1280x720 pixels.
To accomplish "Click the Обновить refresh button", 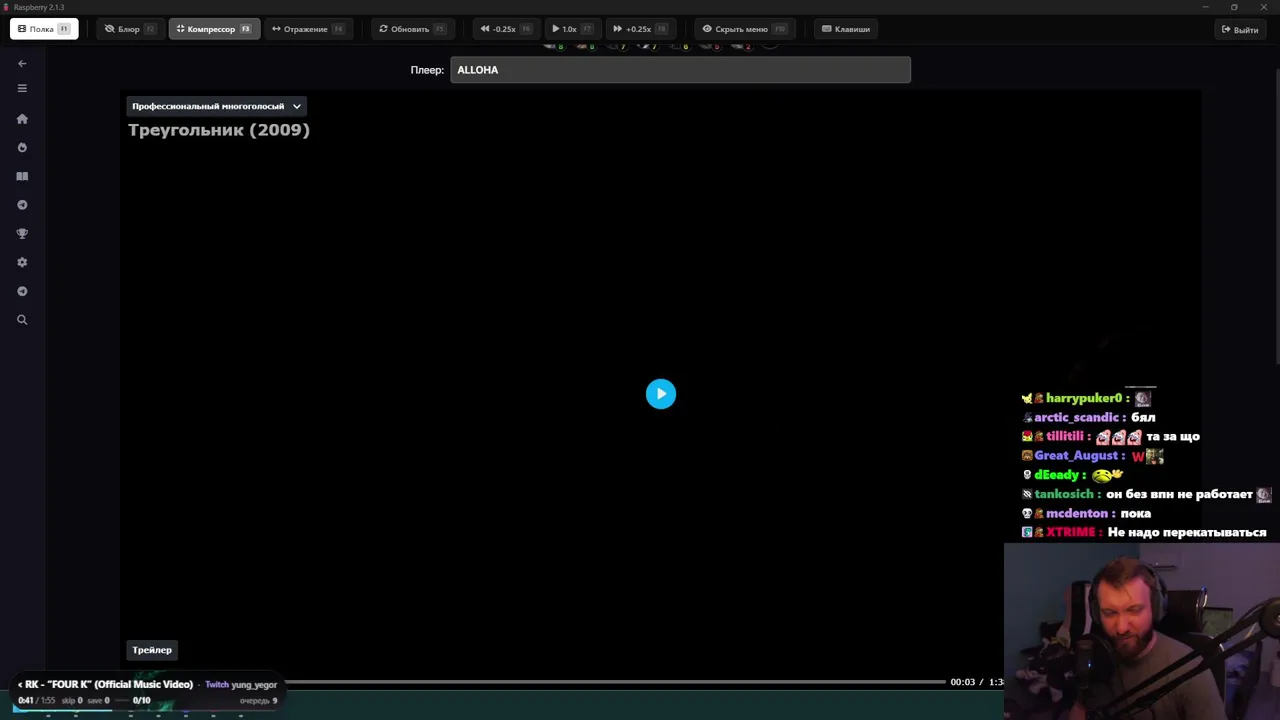I will coord(412,29).
